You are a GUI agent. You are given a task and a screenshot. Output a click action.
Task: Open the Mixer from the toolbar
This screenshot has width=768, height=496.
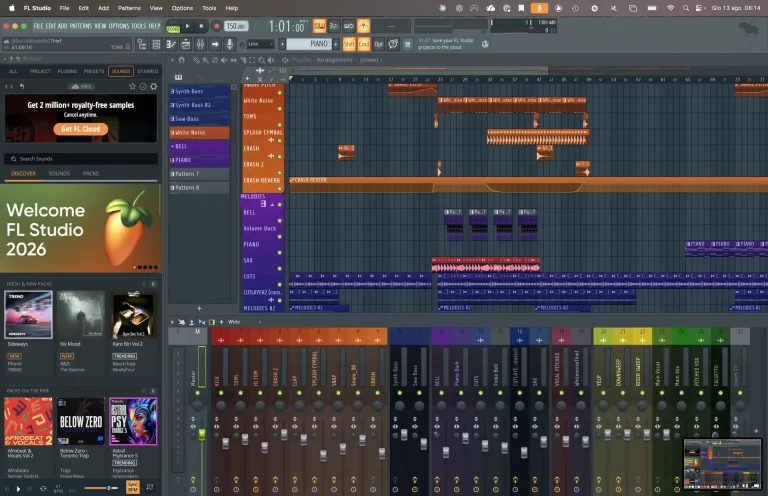coord(200,45)
